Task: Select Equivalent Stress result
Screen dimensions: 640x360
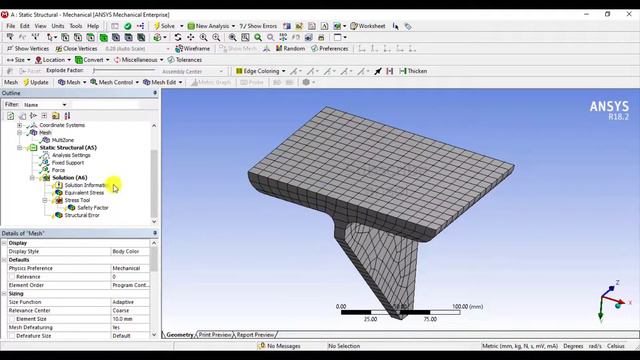Action: coord(84,193)
